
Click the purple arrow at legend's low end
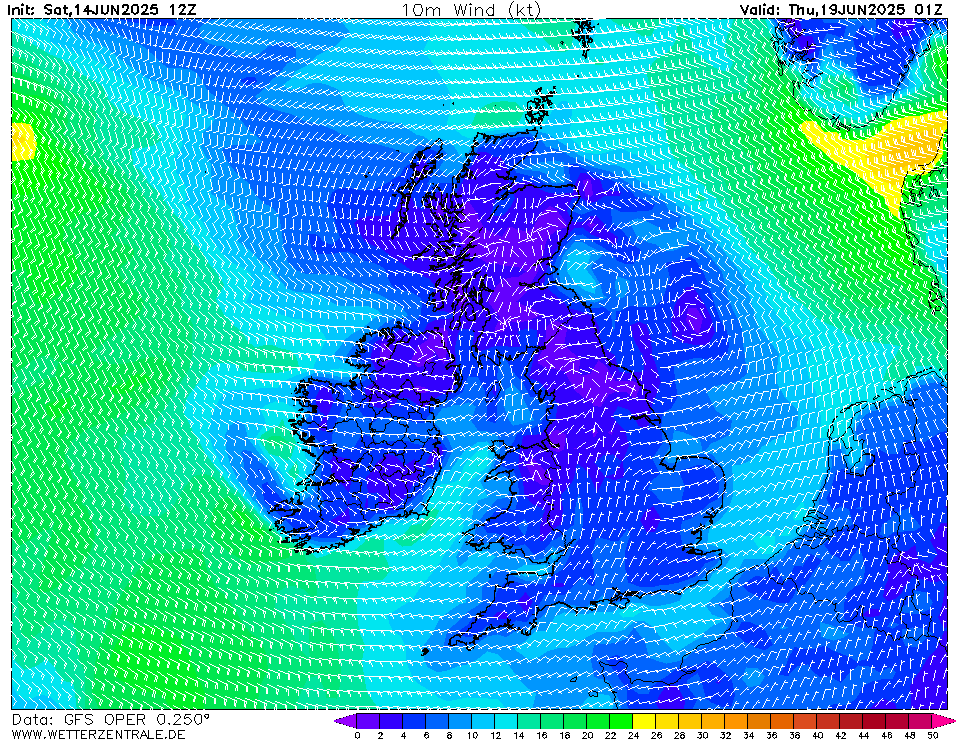(x=346, y=721)
